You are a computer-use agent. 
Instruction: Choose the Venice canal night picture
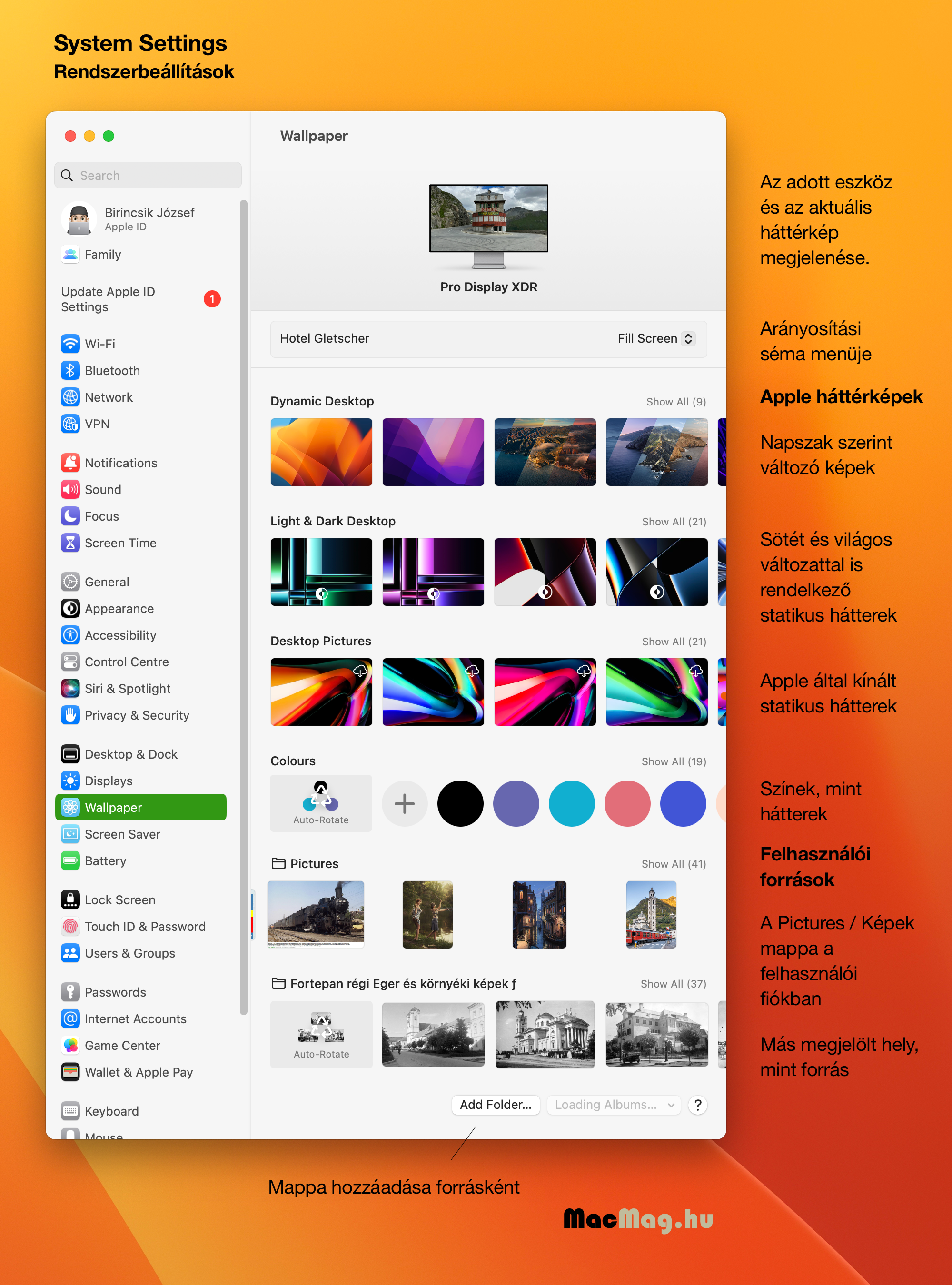tap(539, 914)
